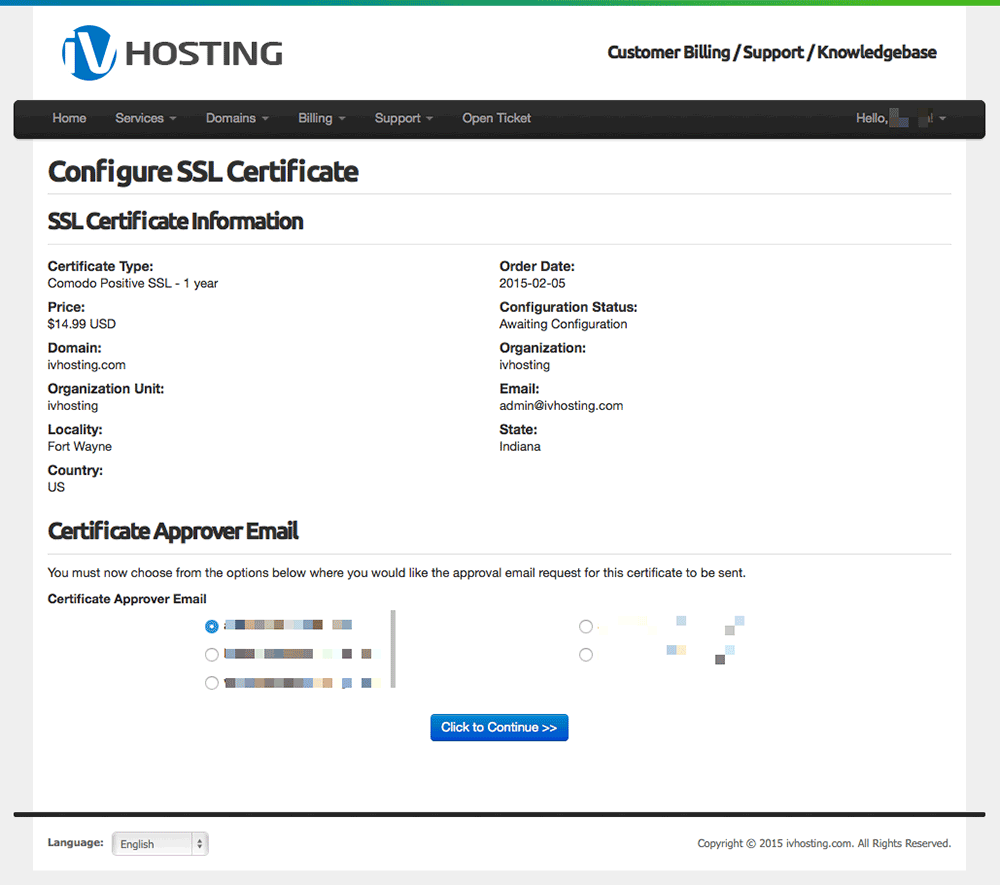The width and height of the screenshot is (1000, 885).
Task: Click the Copyright 2015 ivhosting.com footer text
Action: [x=824, y=843]
